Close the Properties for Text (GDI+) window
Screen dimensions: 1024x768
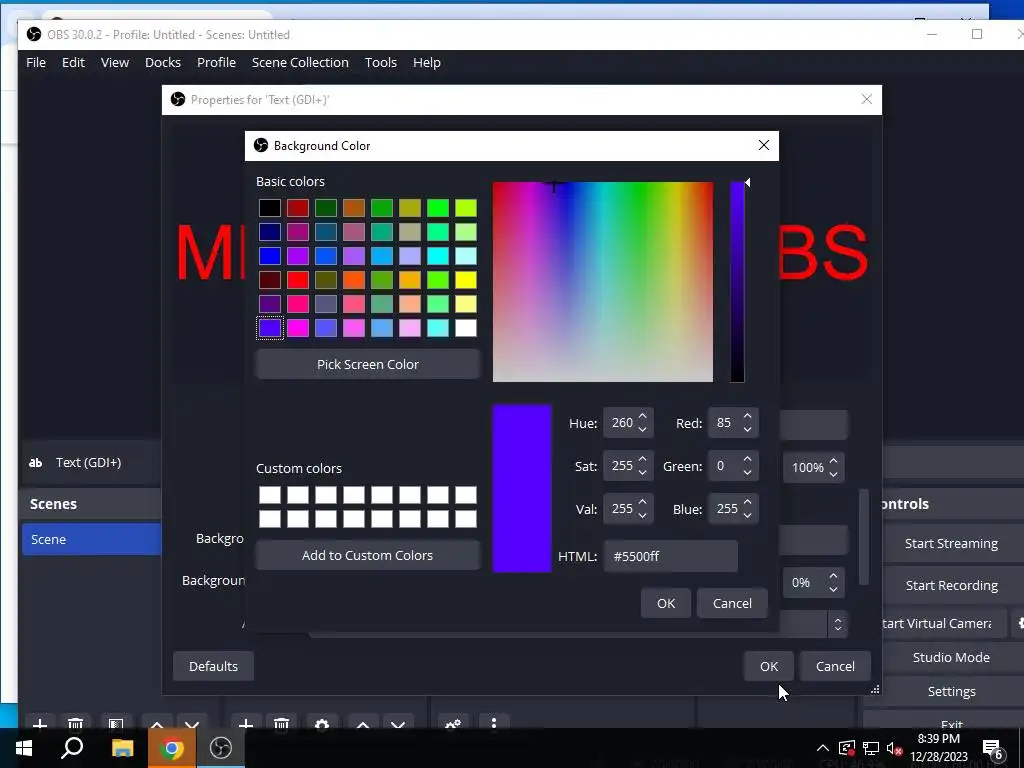click(x=867, y=99)
